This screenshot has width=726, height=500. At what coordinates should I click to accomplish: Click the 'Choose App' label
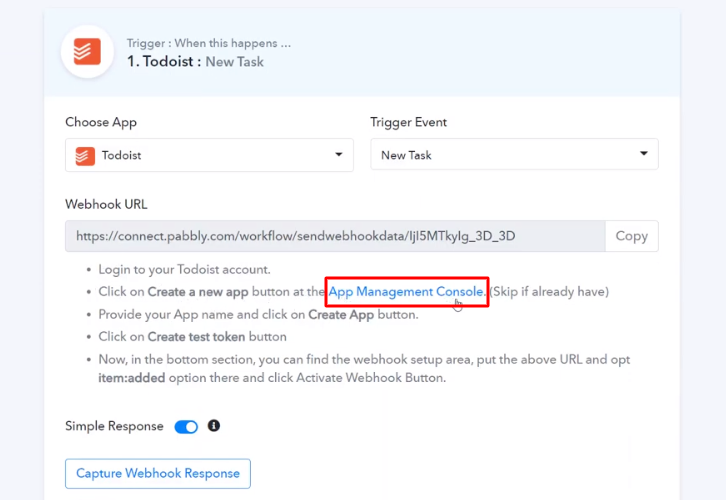coord(101,122)
